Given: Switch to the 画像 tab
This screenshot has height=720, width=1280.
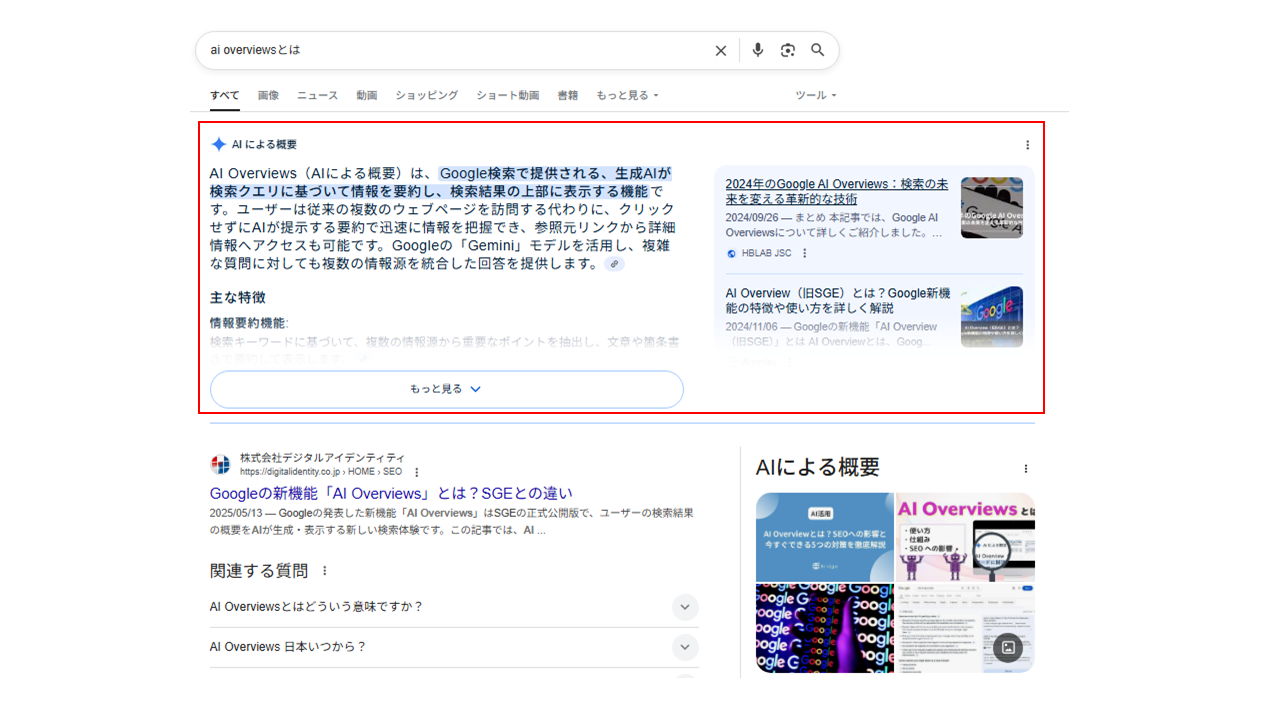Looking at the screenshot, I should pos(268,95).
